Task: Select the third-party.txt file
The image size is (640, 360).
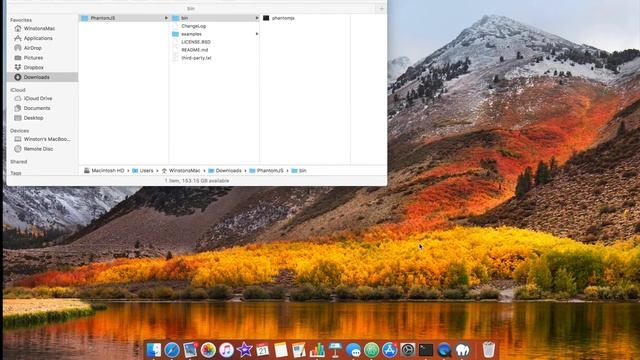Action: [x=196, y=58]
